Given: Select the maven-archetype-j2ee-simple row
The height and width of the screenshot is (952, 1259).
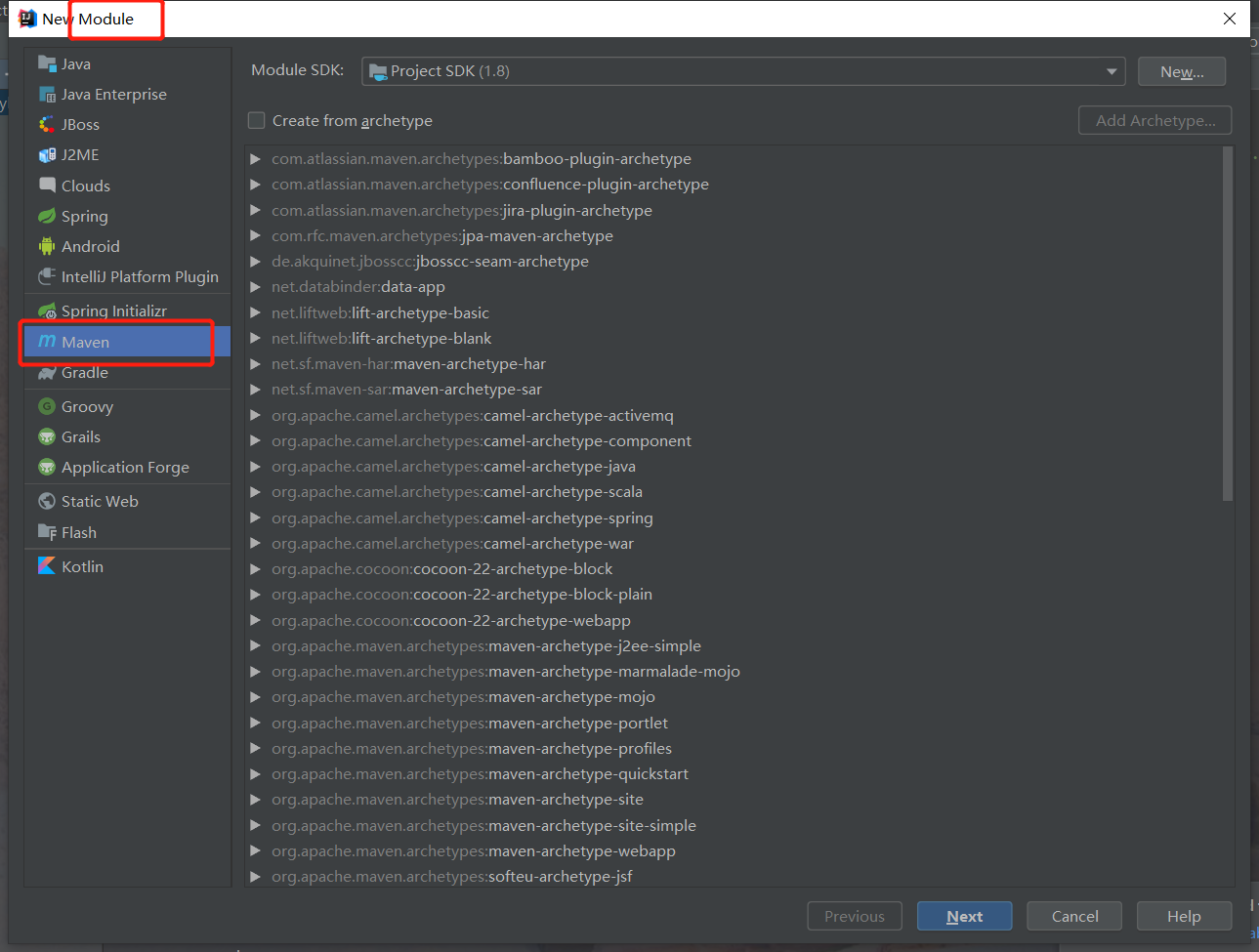Looking at the screenshot, I should pyautogui.click(x=734, y=645).
